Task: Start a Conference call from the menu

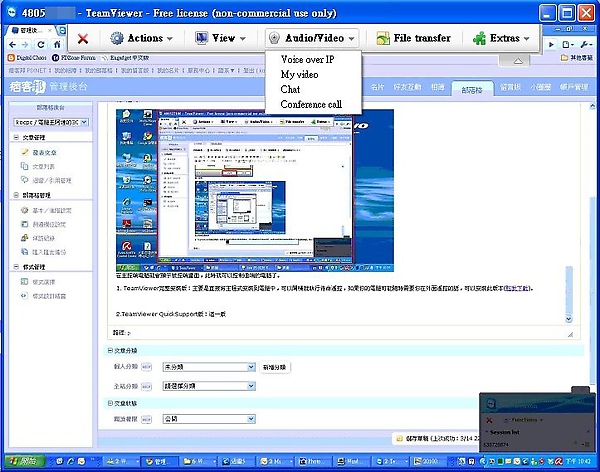Action: (311, 104)
